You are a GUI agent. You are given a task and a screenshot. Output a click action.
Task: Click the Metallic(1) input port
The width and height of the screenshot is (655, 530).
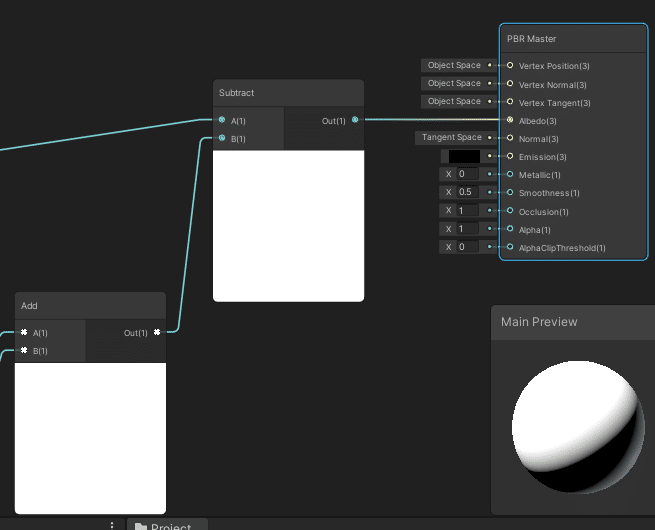510,174
